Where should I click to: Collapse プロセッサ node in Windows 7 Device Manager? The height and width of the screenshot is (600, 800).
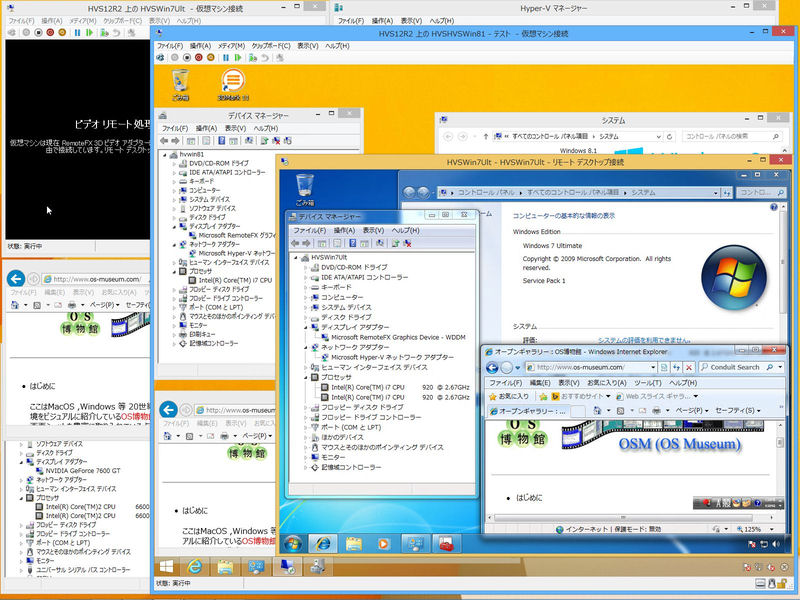click(307, 377)
